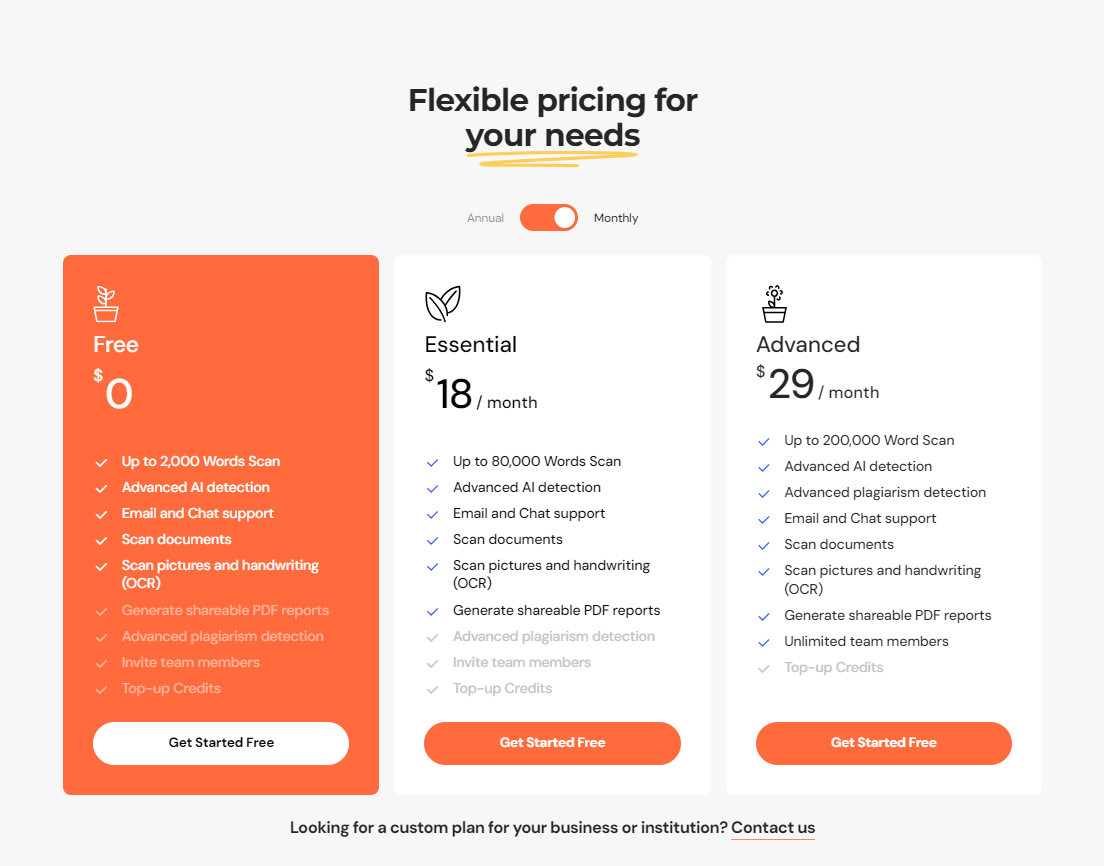The width and height of the screenshot is (1104, 866).
Task: Click the Essential plan title
Action: coord(471,345)
